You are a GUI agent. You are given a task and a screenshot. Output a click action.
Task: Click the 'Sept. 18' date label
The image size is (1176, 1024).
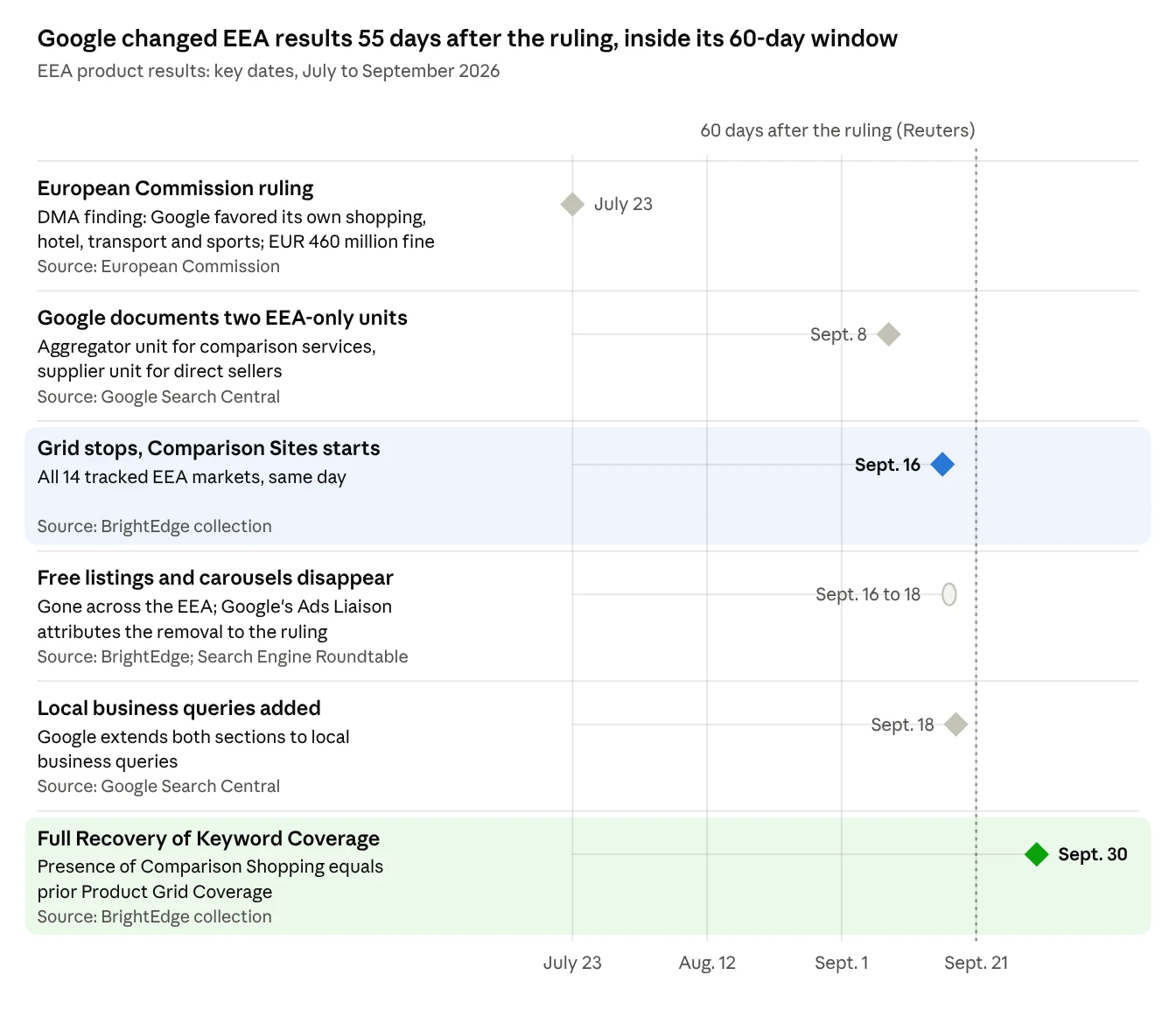pyautogui.click(x=902, y=725)
